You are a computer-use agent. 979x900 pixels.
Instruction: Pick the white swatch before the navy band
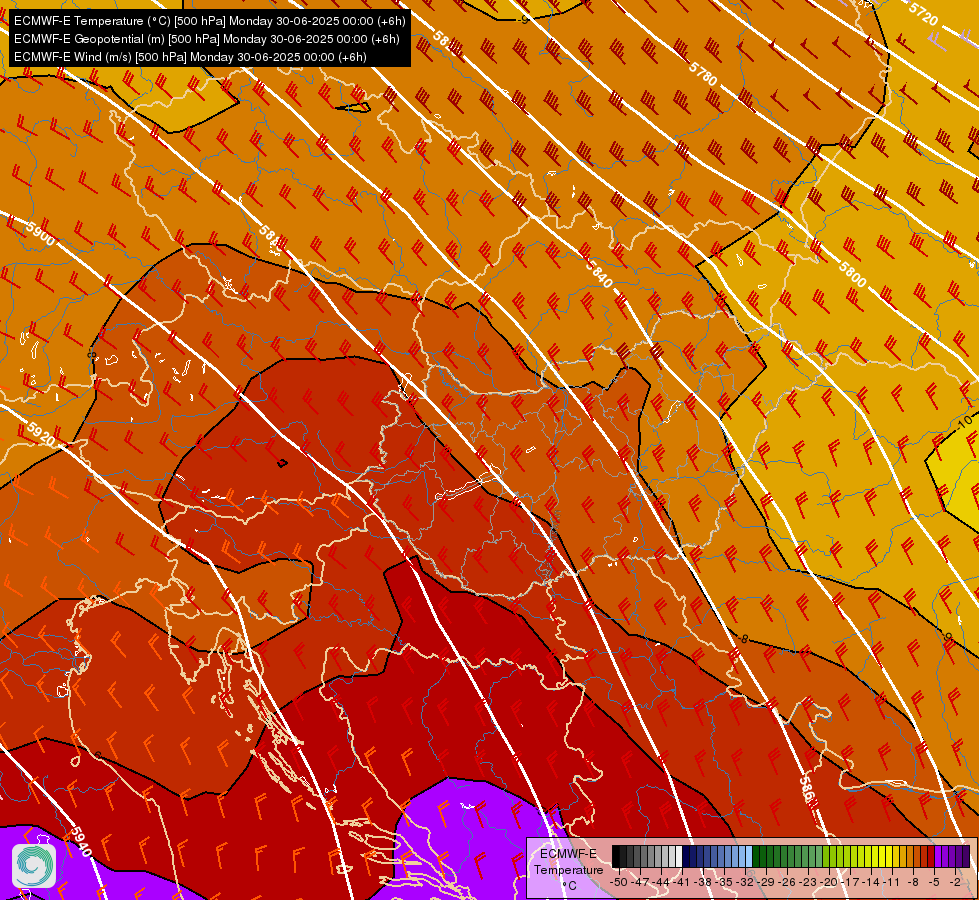point(679,856)
